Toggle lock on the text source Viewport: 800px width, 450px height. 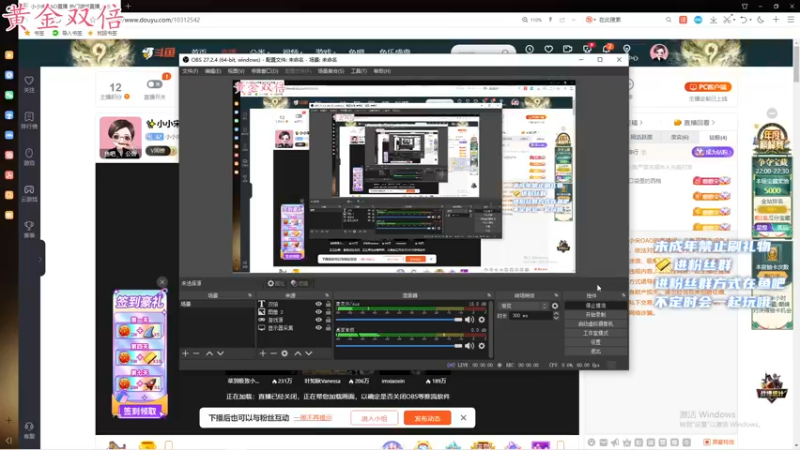point(328,304)
